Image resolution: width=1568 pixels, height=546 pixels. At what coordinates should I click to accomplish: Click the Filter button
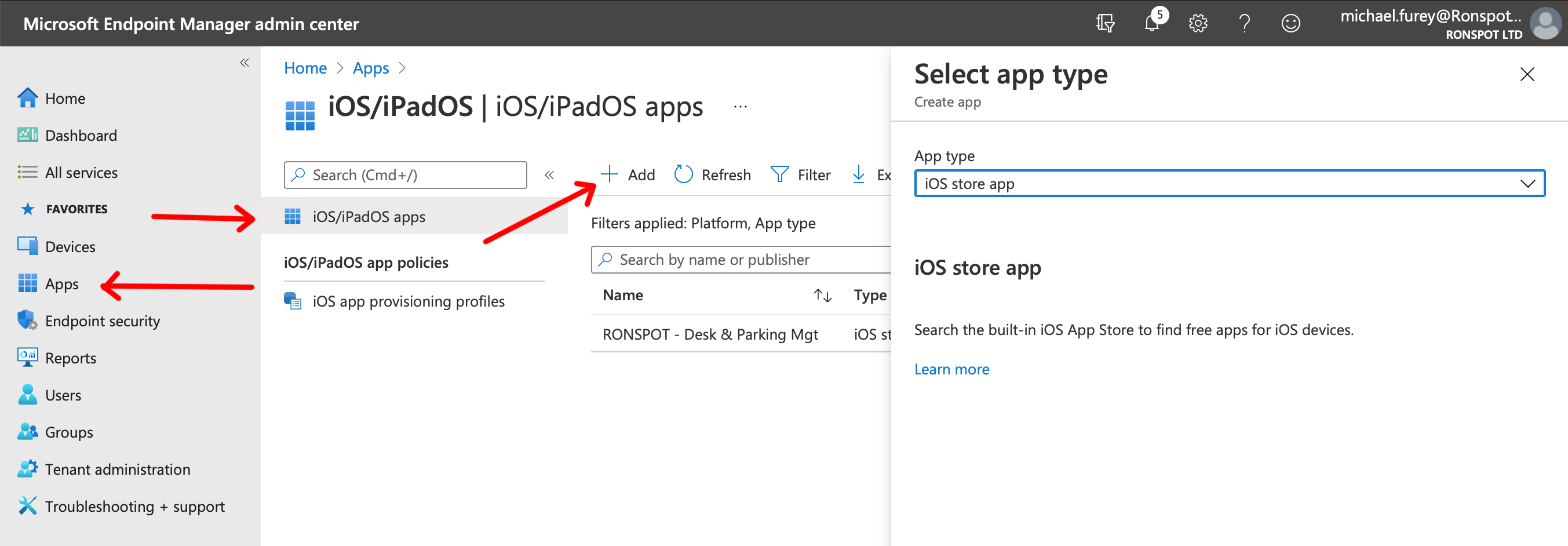click(x=800, y=175)
